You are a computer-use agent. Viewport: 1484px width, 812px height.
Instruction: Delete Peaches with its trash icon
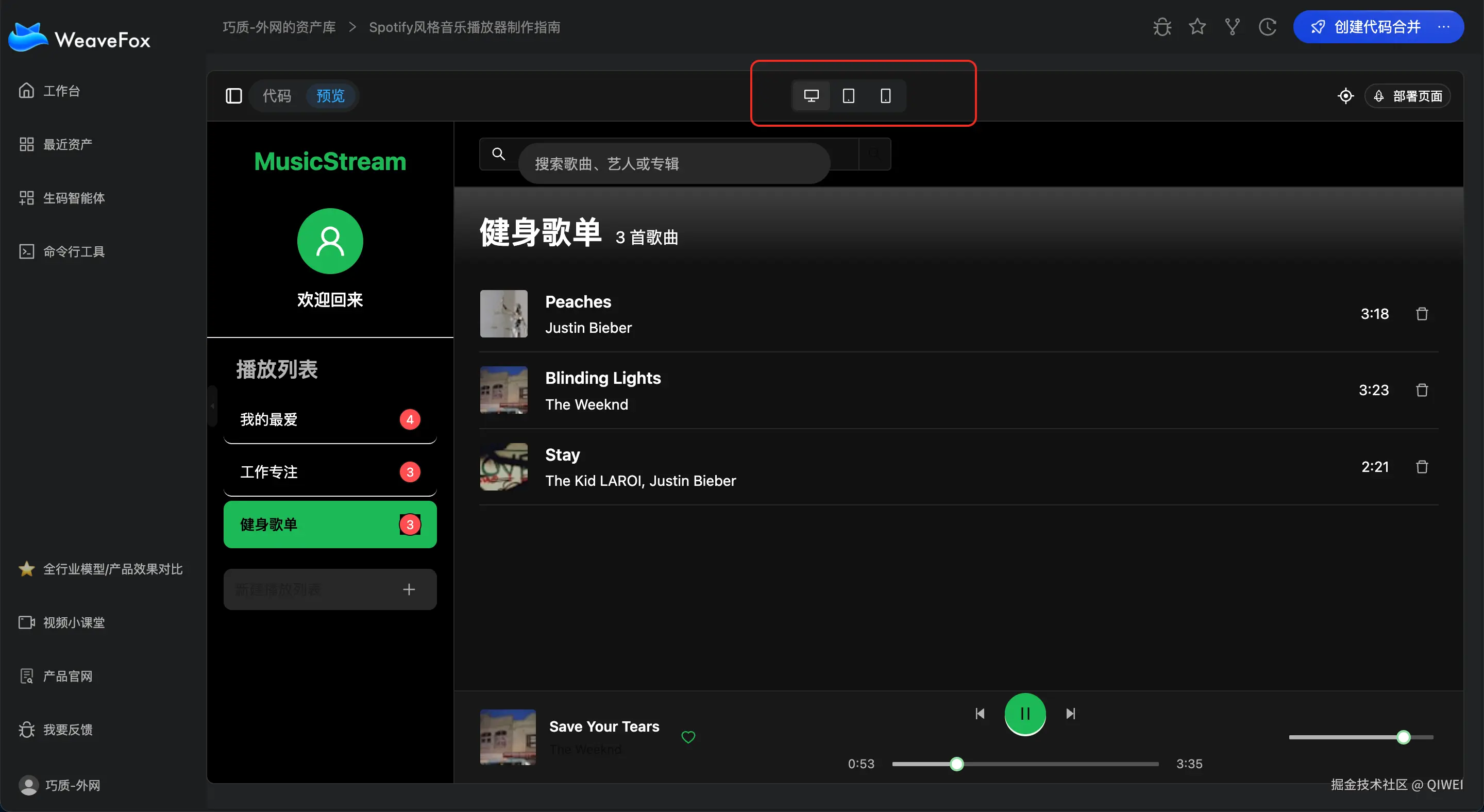coord(1422,314)
